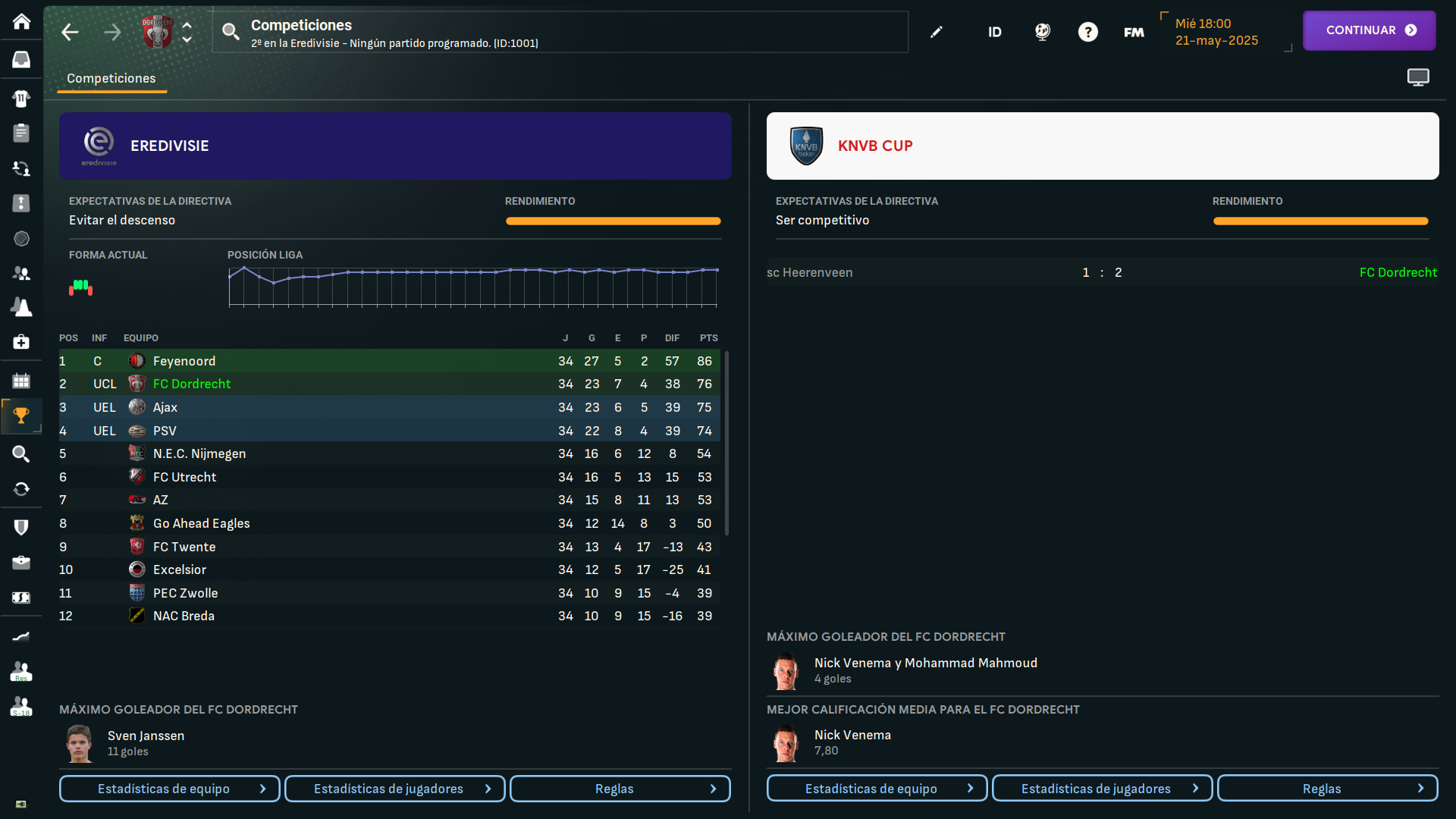Click the search magnifier in top bar
This screenshot has width=1456, height=819.
pyautogui.click(x=231, y=32)
